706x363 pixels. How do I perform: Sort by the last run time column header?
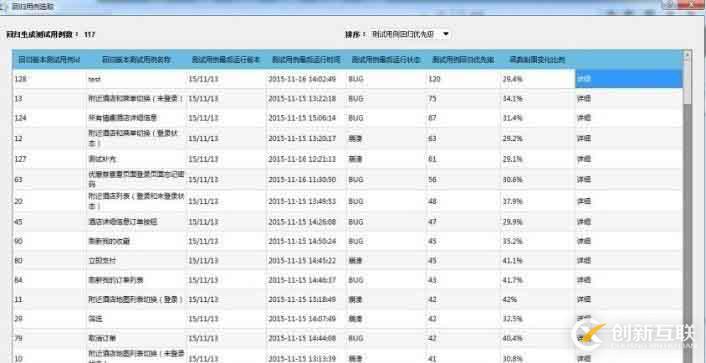[306, 59]
